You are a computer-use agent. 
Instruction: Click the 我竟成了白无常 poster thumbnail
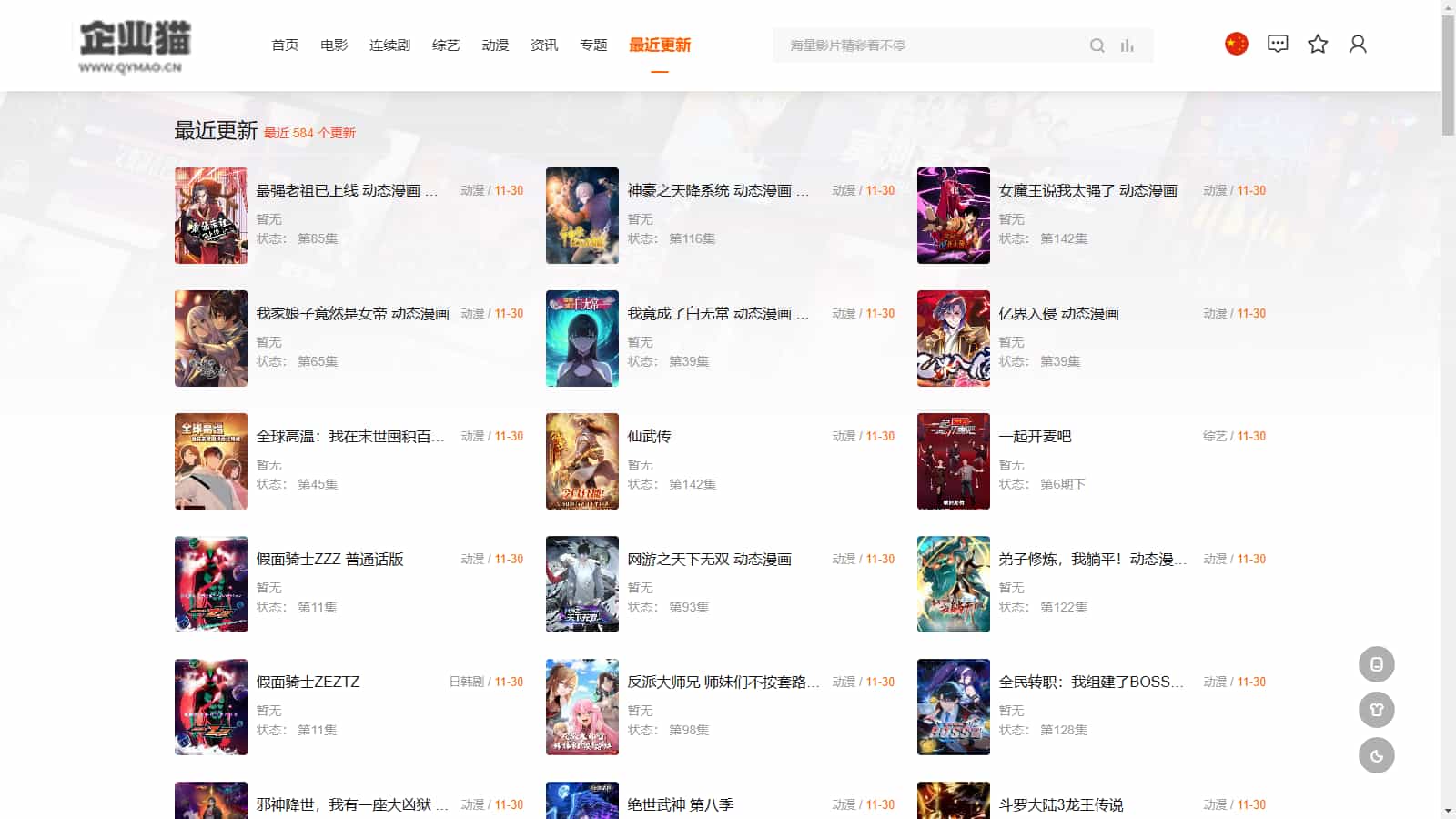(582, 339)
